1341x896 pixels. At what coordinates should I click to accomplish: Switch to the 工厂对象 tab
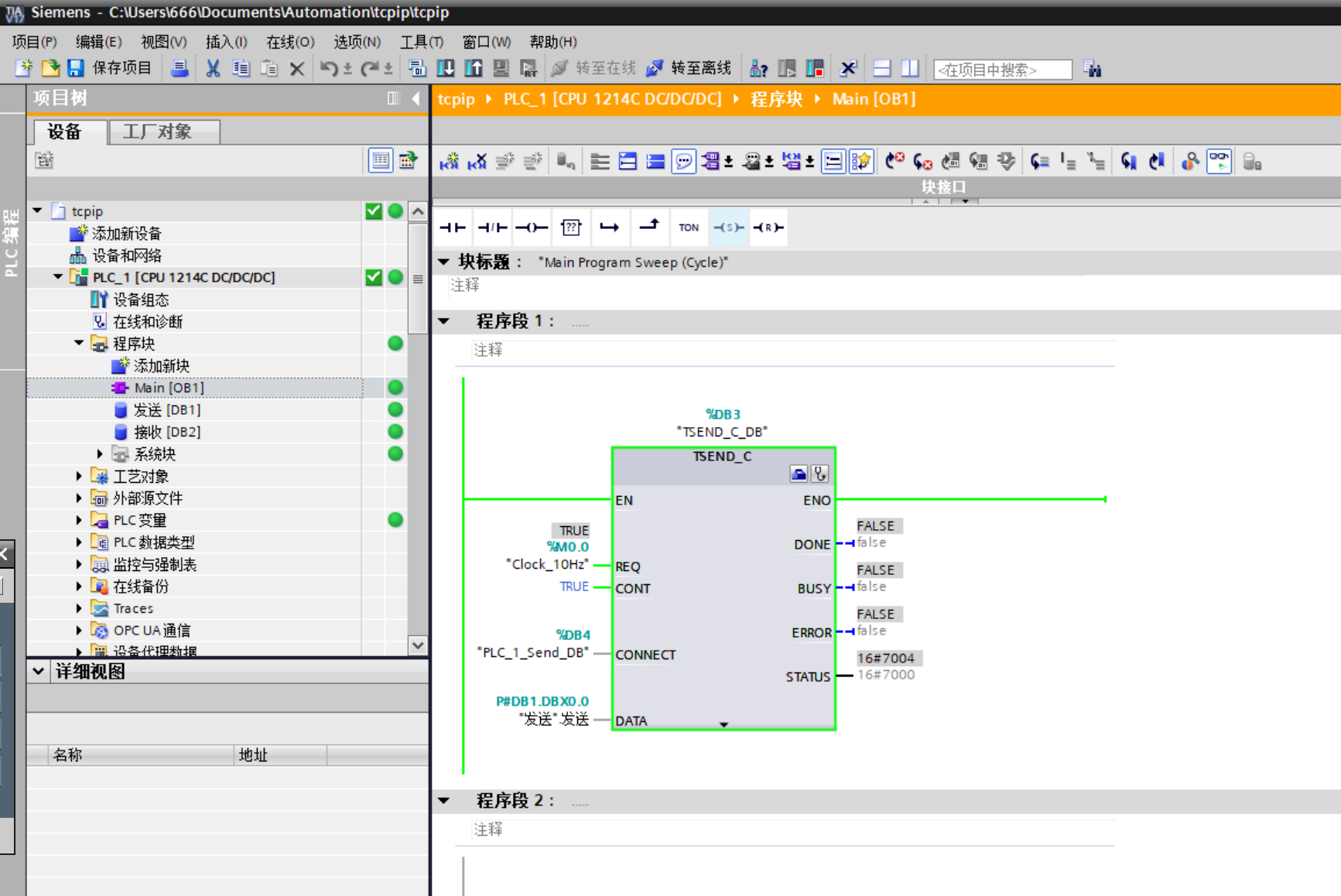pos(164,132)
